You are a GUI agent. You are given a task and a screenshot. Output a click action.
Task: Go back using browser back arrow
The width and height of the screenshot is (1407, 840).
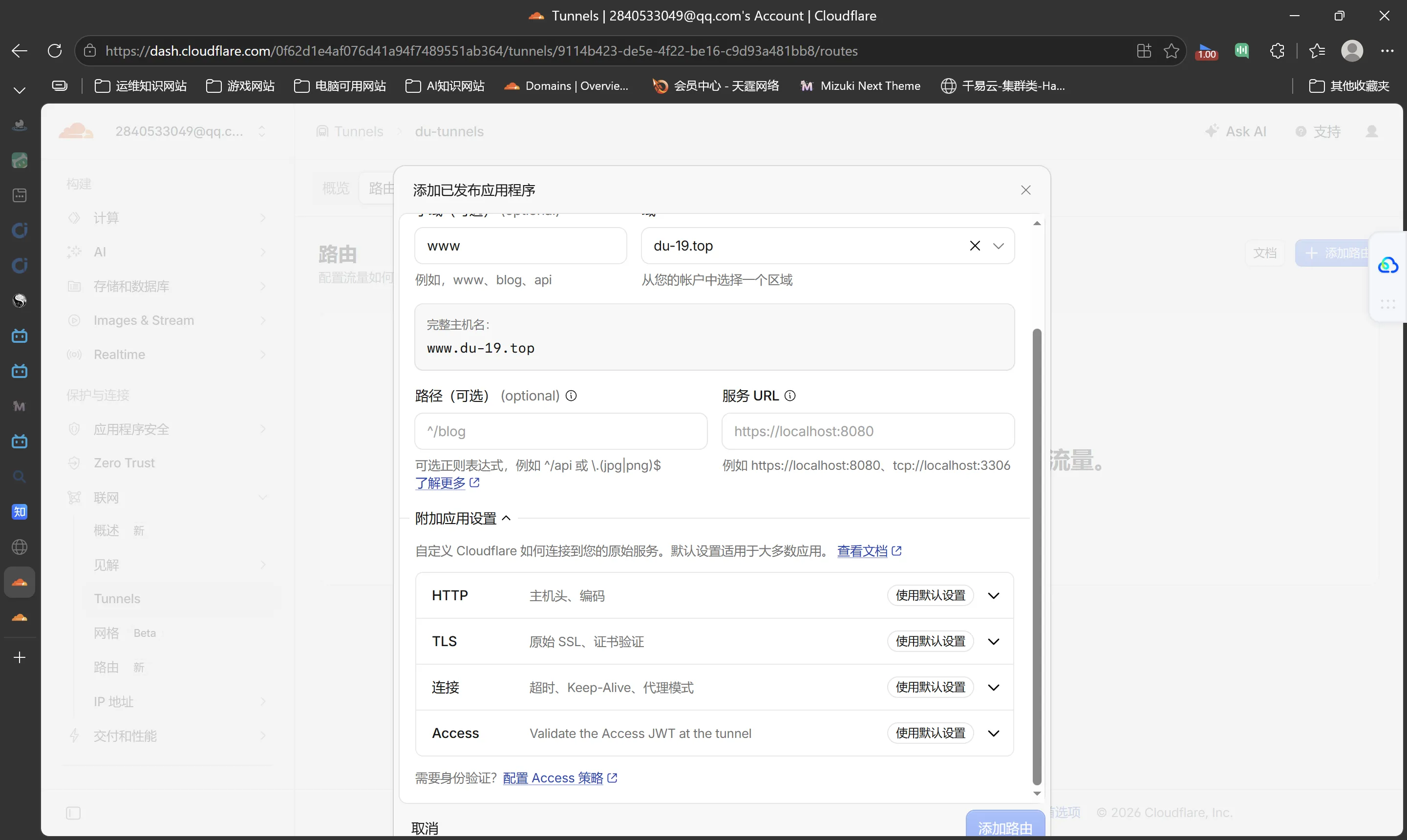[x=20, y=51]
